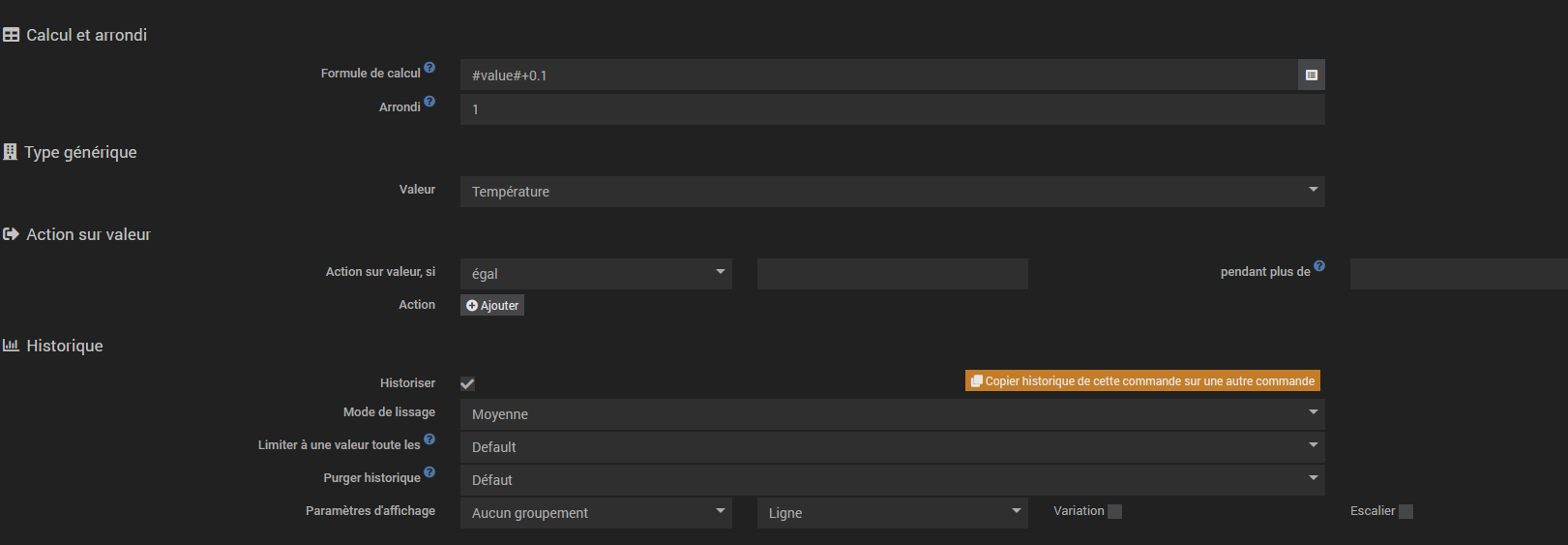
Task: Open the Mode de lissage dropdown
Action: coord(892,414)
